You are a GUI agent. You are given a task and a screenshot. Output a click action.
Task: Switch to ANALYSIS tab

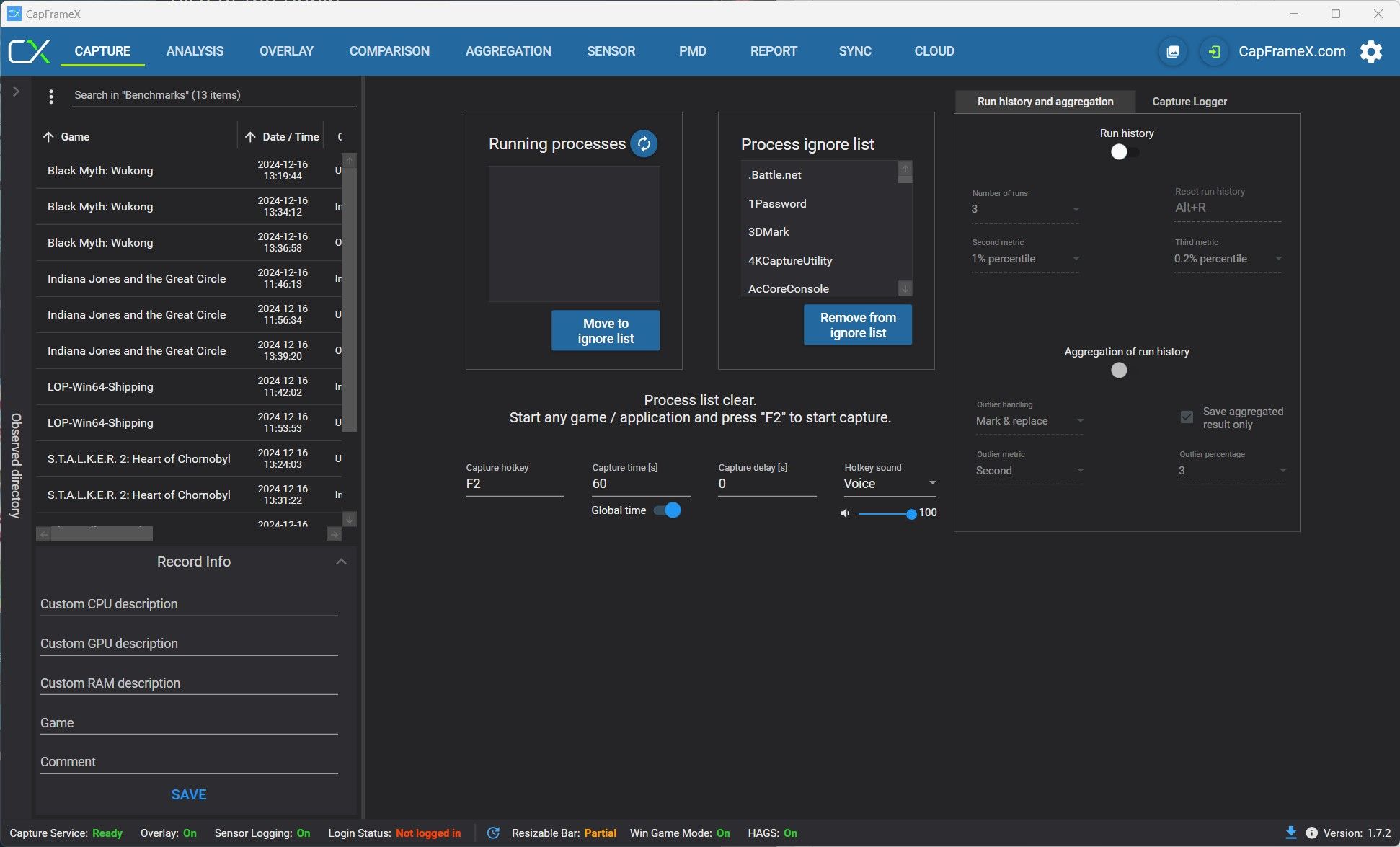point(195,51)
